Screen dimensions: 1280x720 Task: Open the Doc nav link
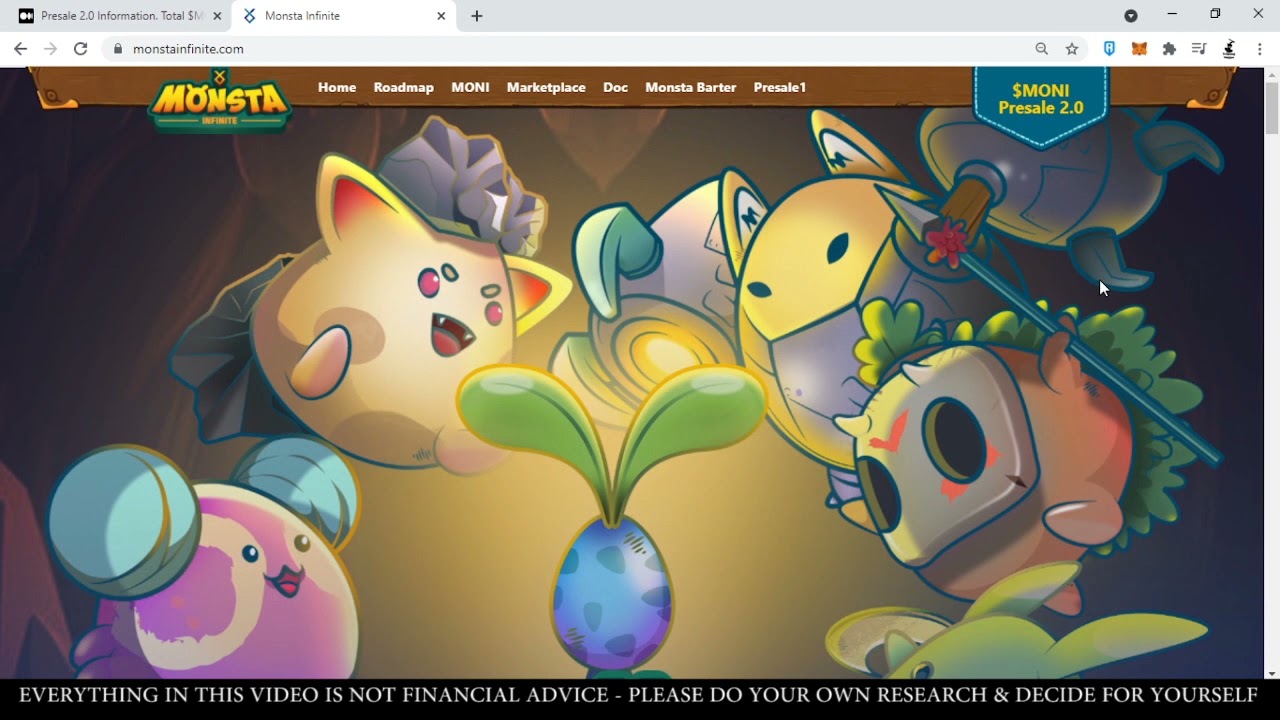(x=616, y=87)
